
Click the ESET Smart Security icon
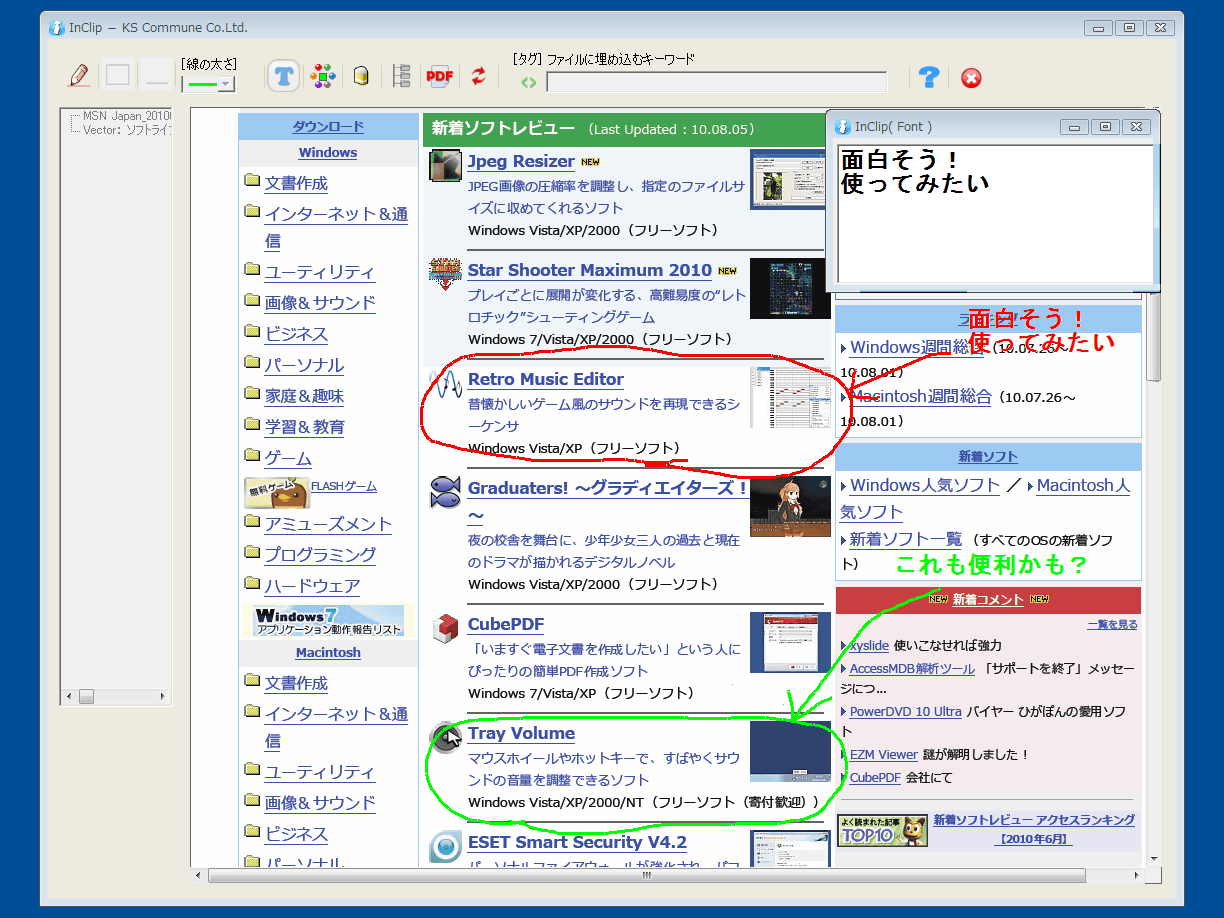pos(445,846)
